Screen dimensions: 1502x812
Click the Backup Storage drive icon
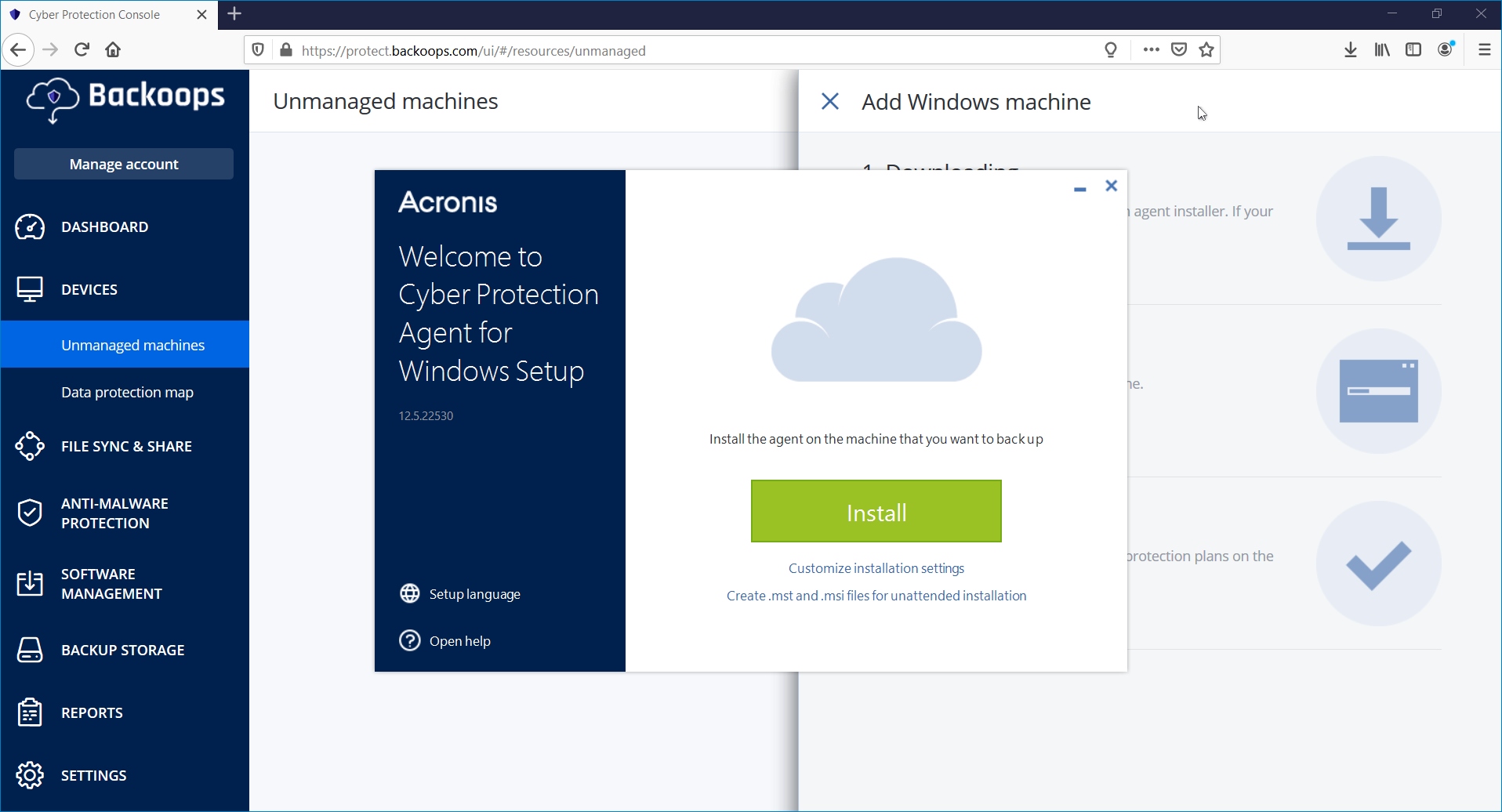pos(30,650)
